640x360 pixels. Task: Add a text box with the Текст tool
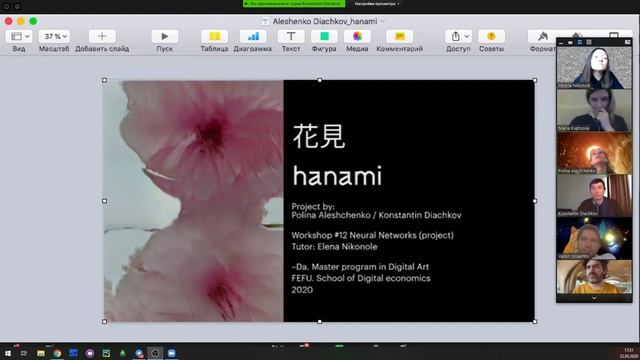click(x=291, y=36)
